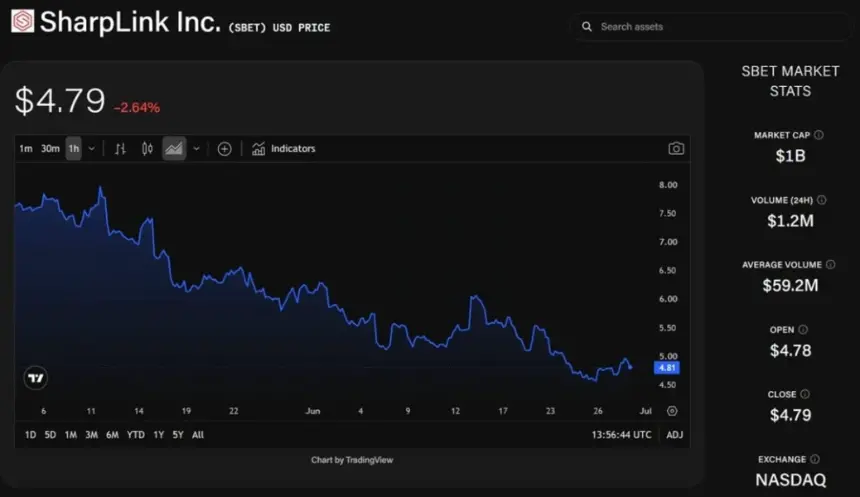Viewport: 860px width, 497px height.
Task: Open chart time settings target icon
Action: (672, 411)
